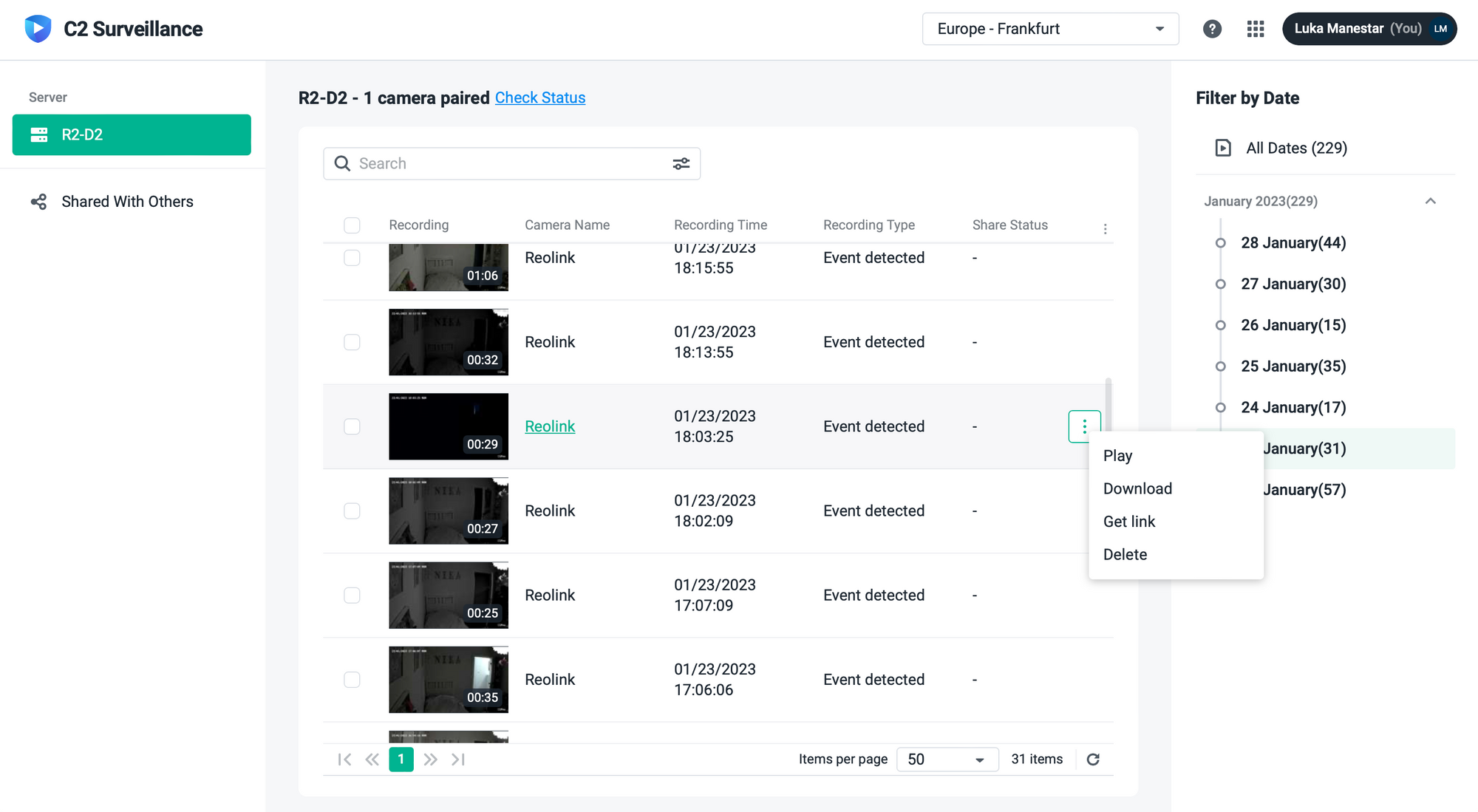Click the search magnifier icon
Screen dimensions: 1478x812
(342, 163)
